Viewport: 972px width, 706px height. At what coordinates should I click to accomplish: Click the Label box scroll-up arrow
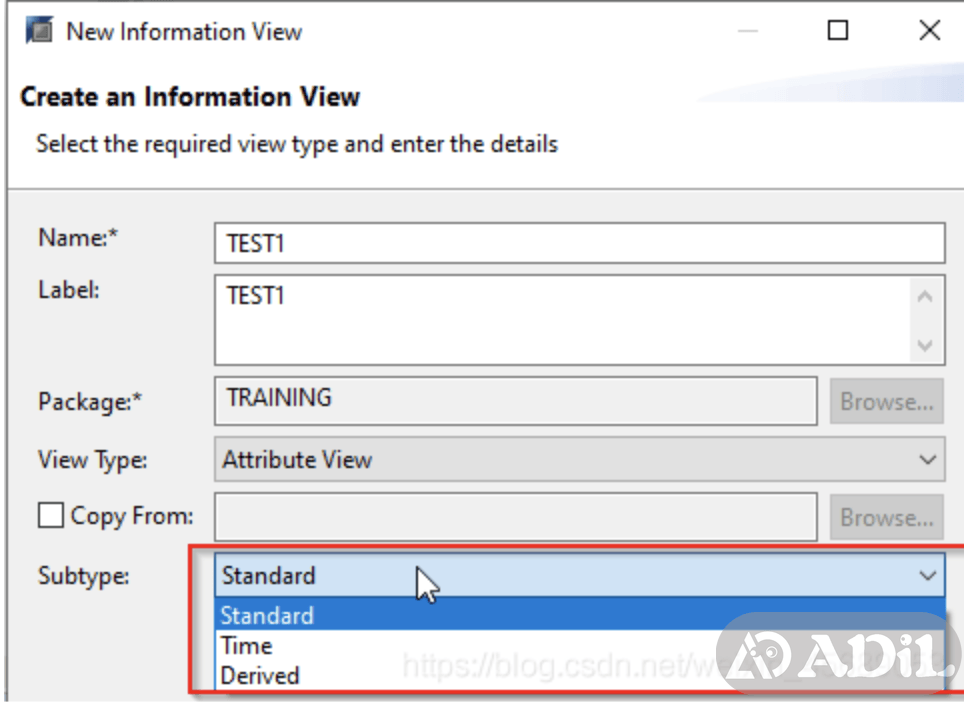925,297
